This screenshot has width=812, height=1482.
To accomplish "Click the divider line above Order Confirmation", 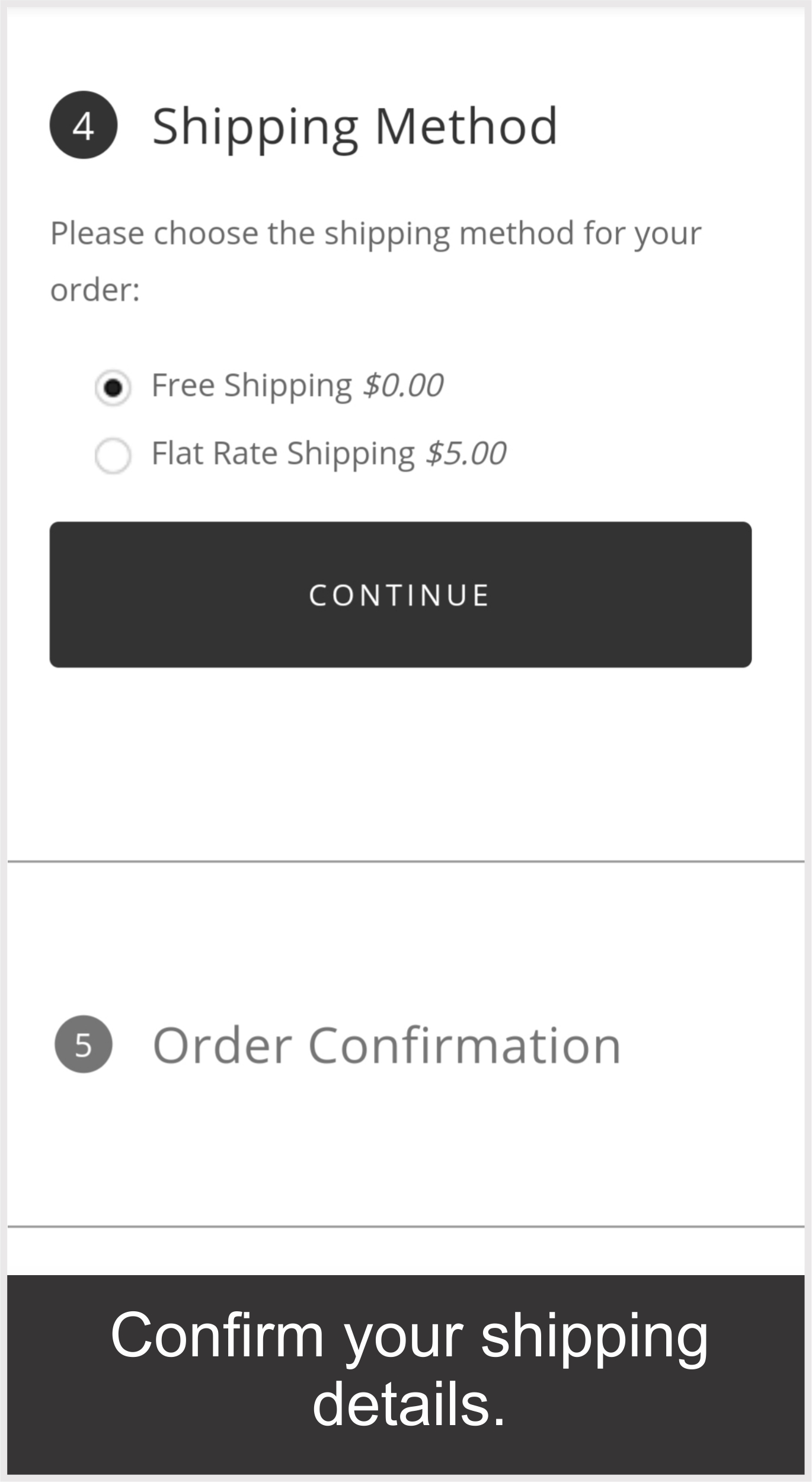I will (406, 861).
